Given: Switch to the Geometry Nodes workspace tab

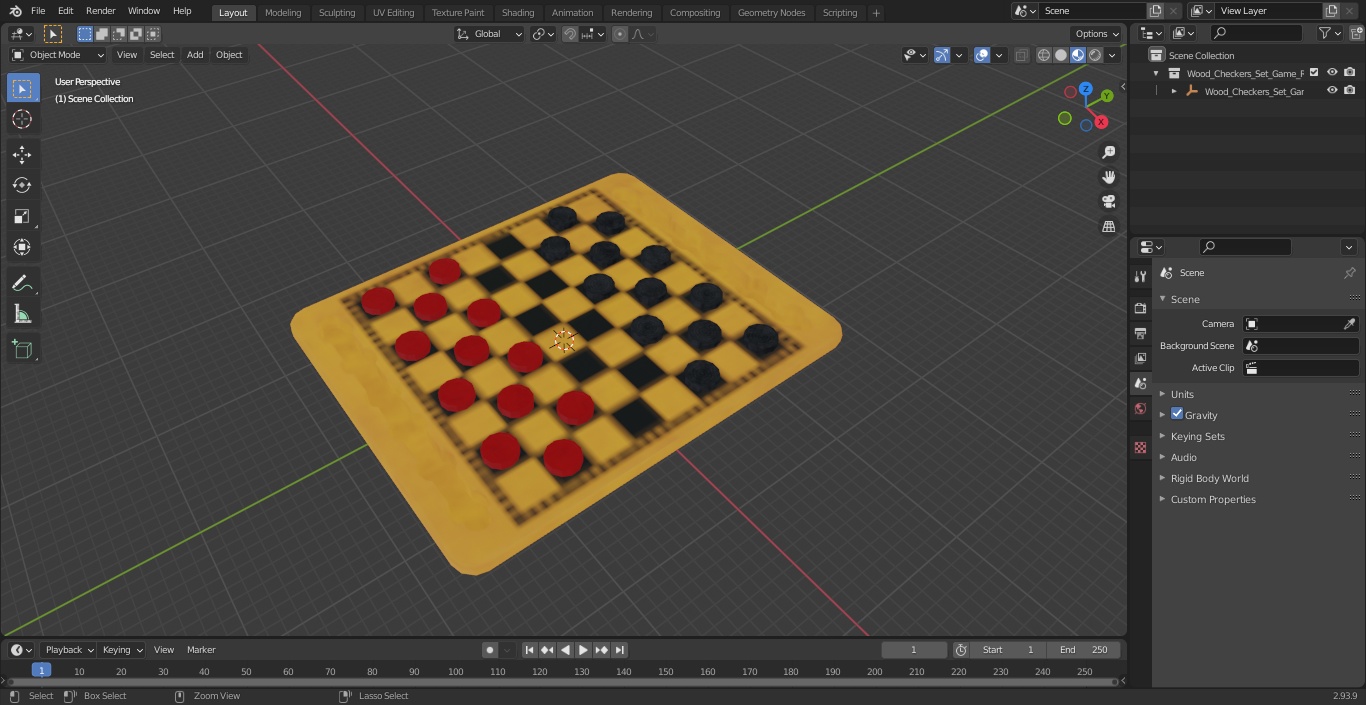Looking at the screenshot, I should (771, 12).
